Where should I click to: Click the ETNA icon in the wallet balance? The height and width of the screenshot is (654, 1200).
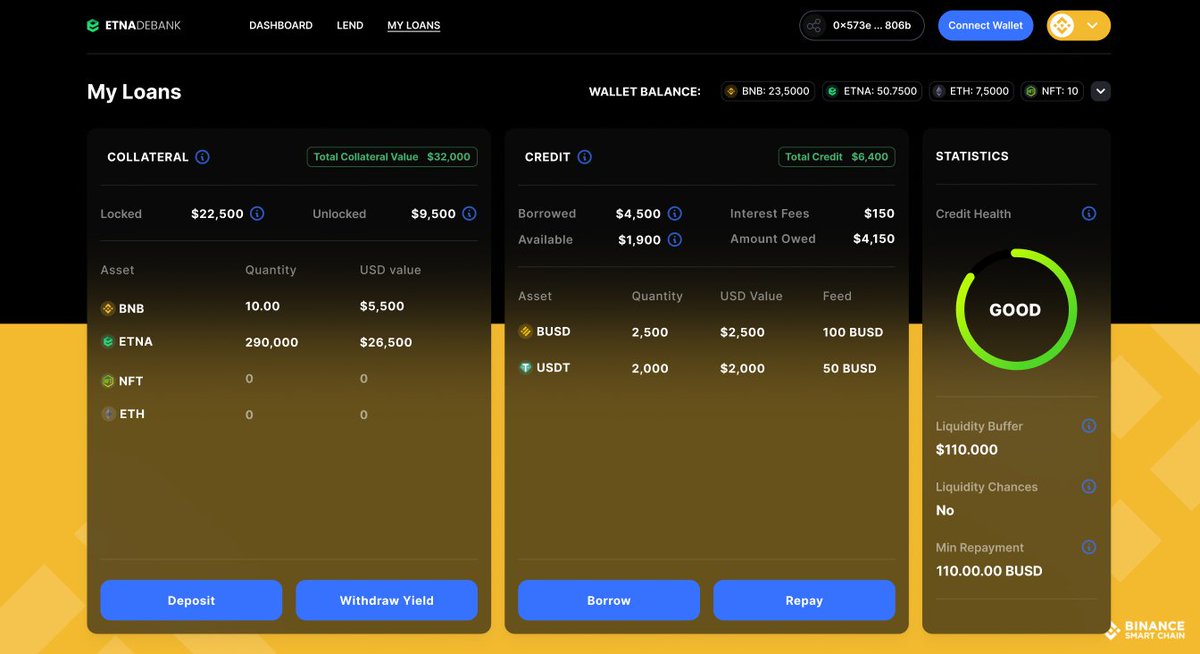click(833, 91)
